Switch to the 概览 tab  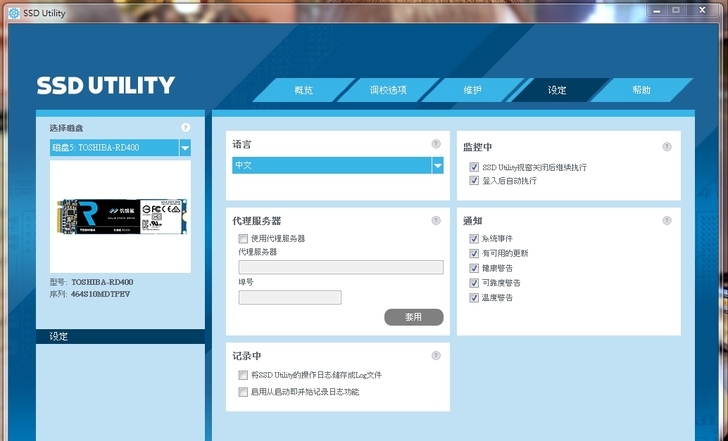(x=304, y=90)
